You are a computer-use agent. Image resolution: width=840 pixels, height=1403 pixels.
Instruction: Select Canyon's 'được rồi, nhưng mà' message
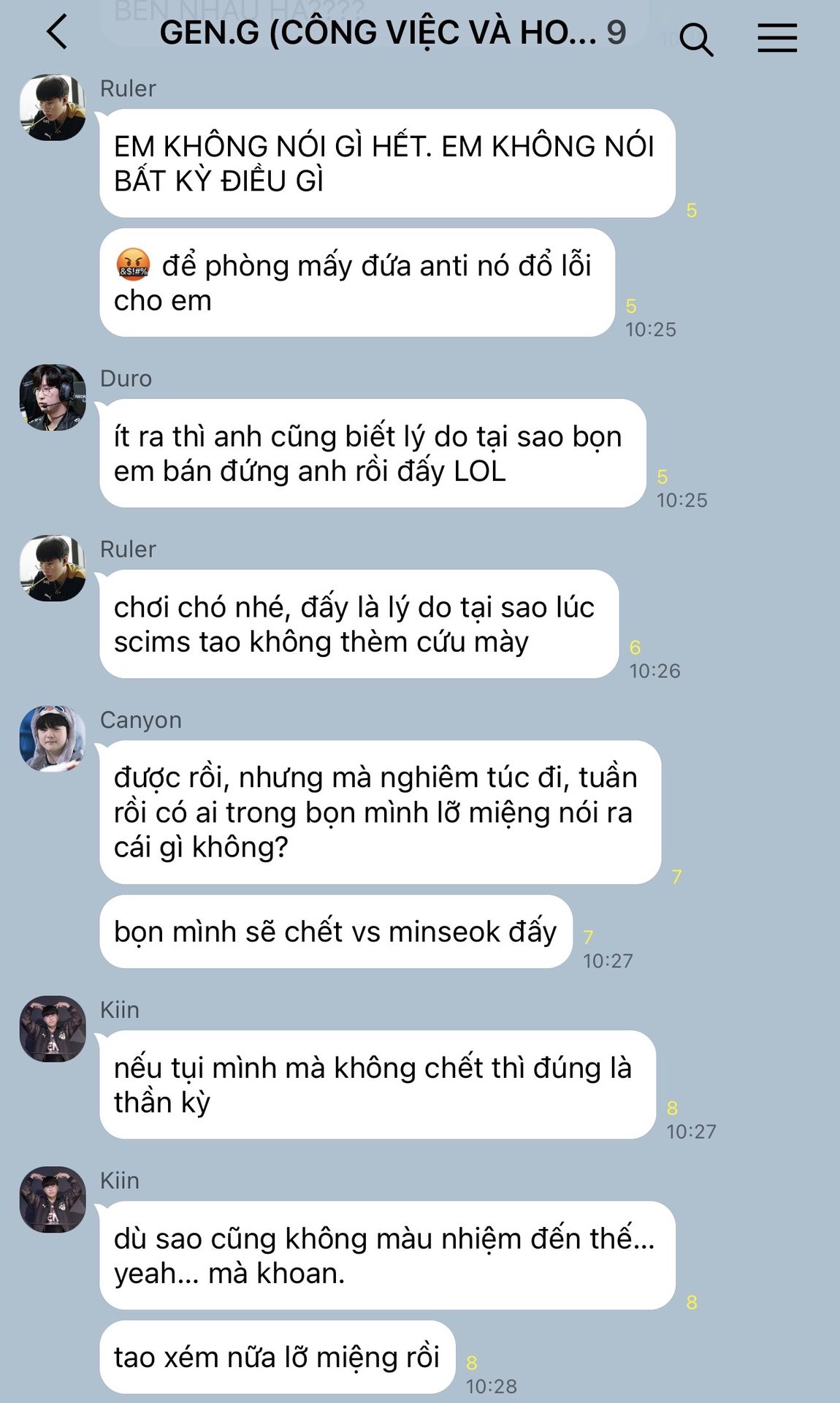(x=380, y=812)
